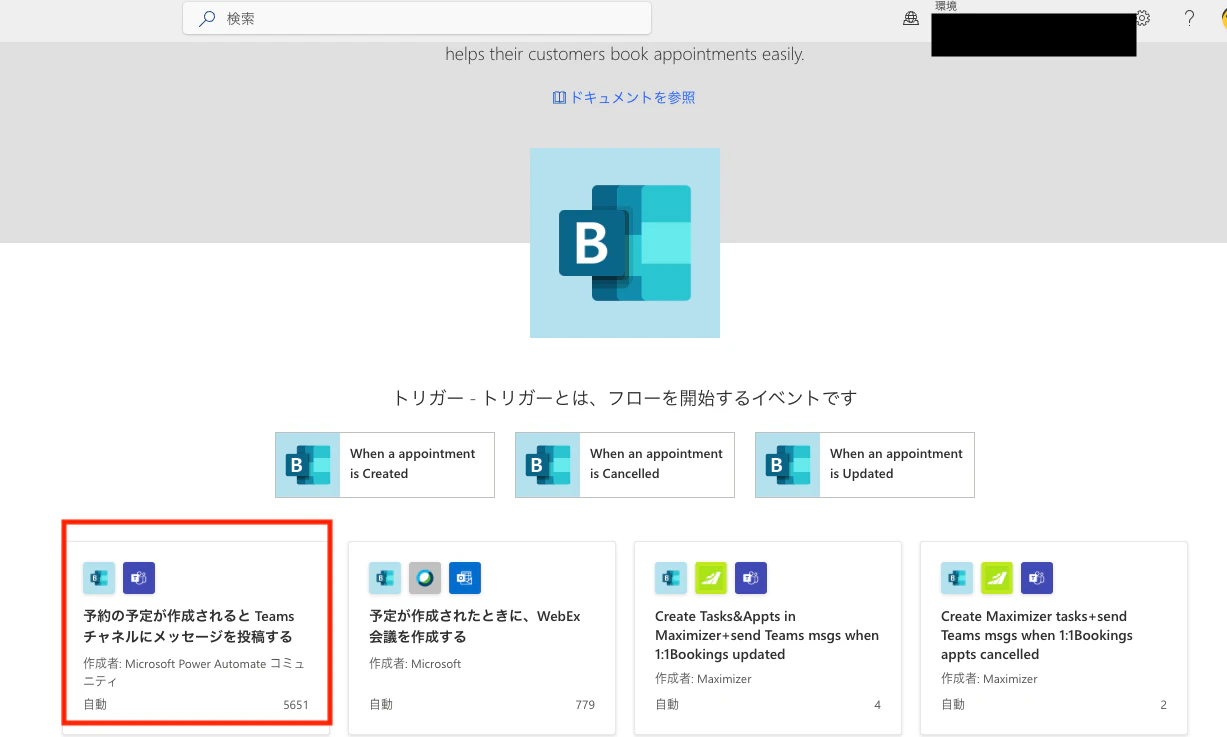This screenshot has width=1227, height=737.
Task: Open the Teams チャネルにメッセージを投稿する template
Action: coord(196,638)
